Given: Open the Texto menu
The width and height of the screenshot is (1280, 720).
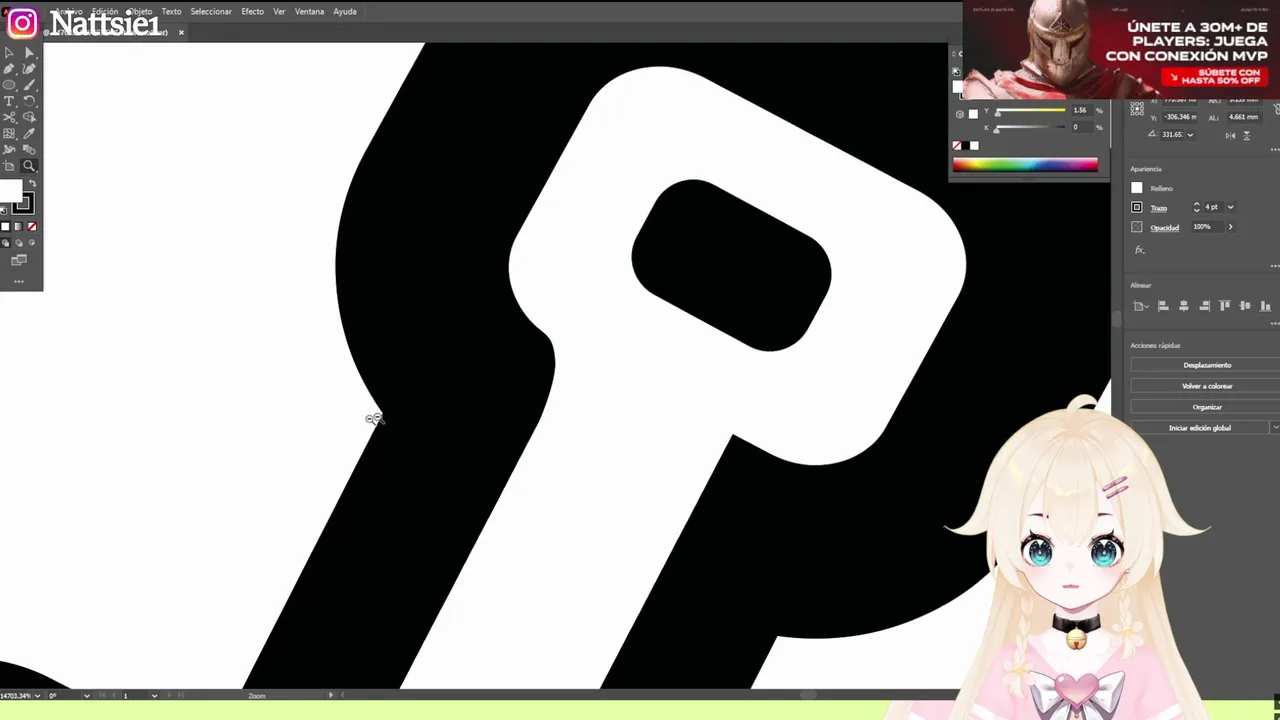Looking at the screenshot, I should click(x=171, y=11).
